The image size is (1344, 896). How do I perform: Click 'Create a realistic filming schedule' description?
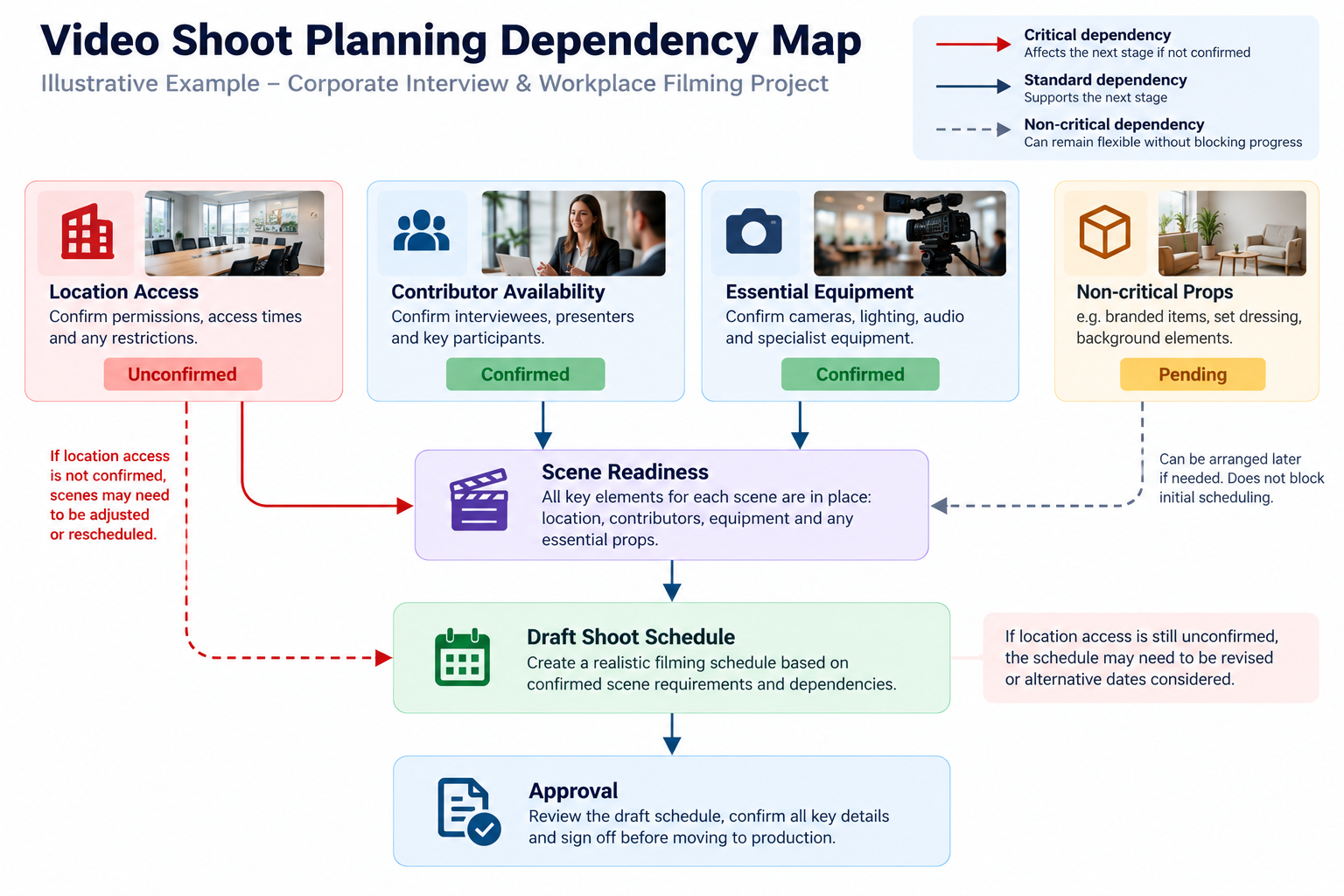(711, 674)
